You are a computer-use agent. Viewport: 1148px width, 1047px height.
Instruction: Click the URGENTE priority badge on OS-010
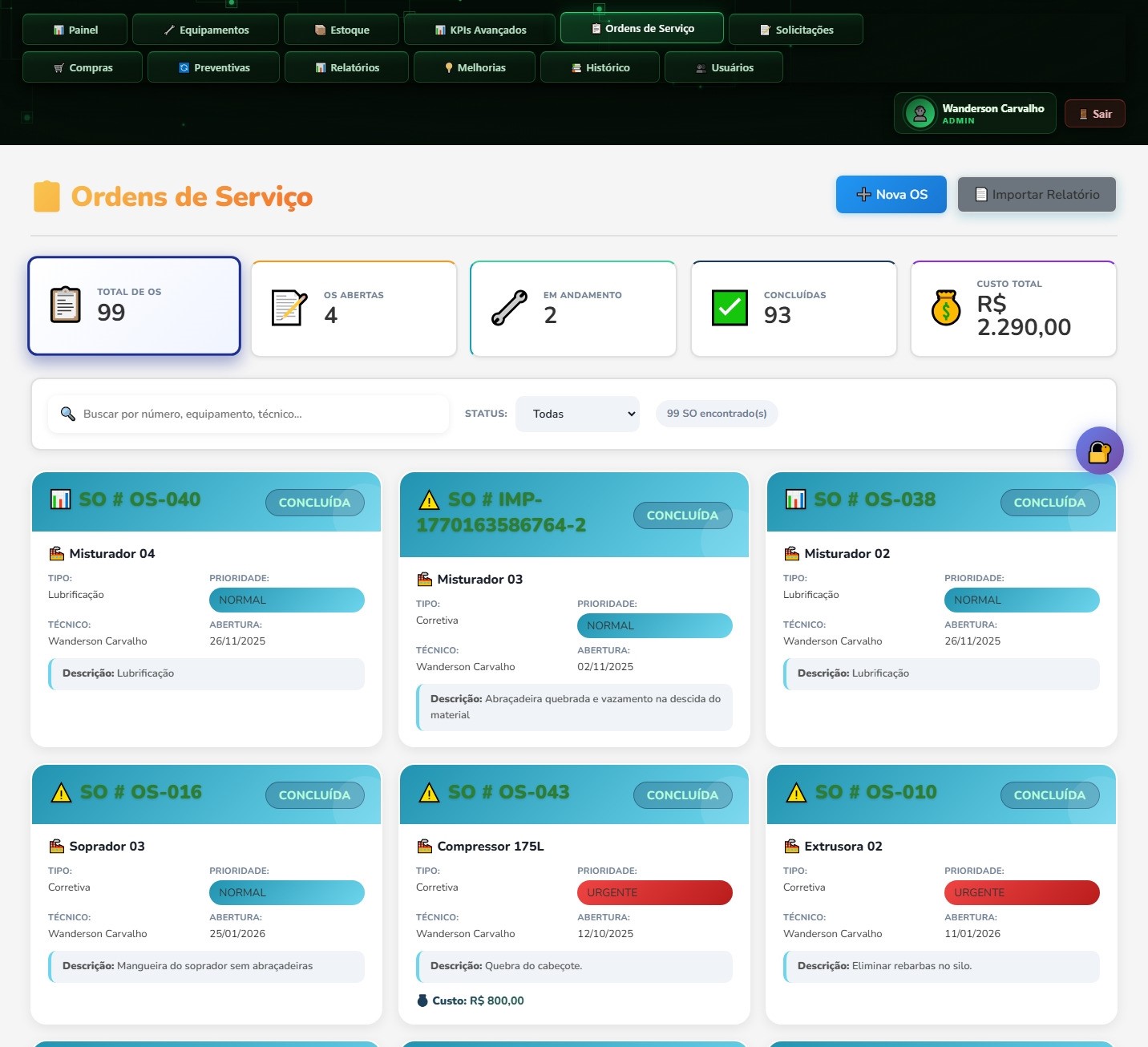coord(1021,892)
